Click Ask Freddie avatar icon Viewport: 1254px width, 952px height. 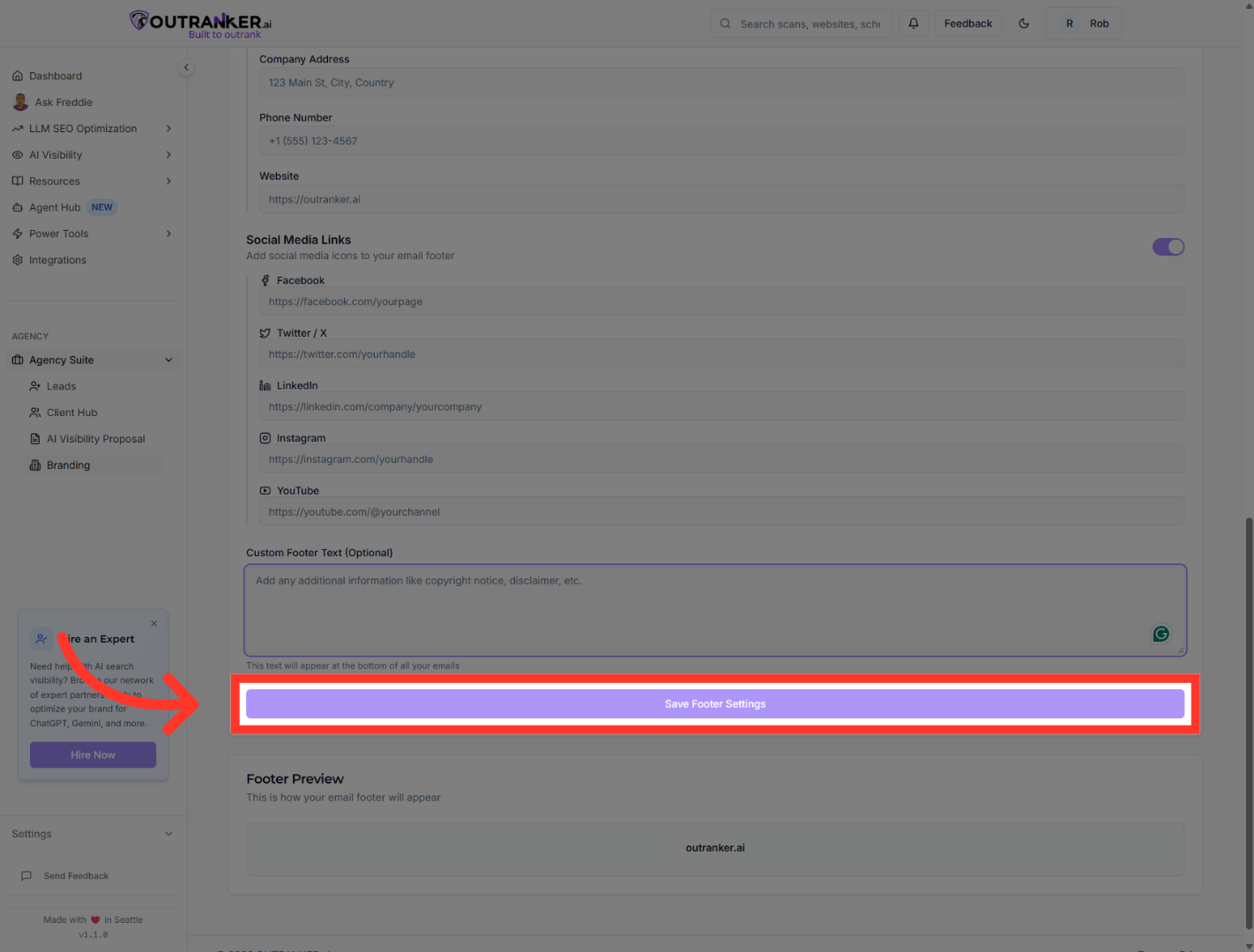click(x=20, y=102)
